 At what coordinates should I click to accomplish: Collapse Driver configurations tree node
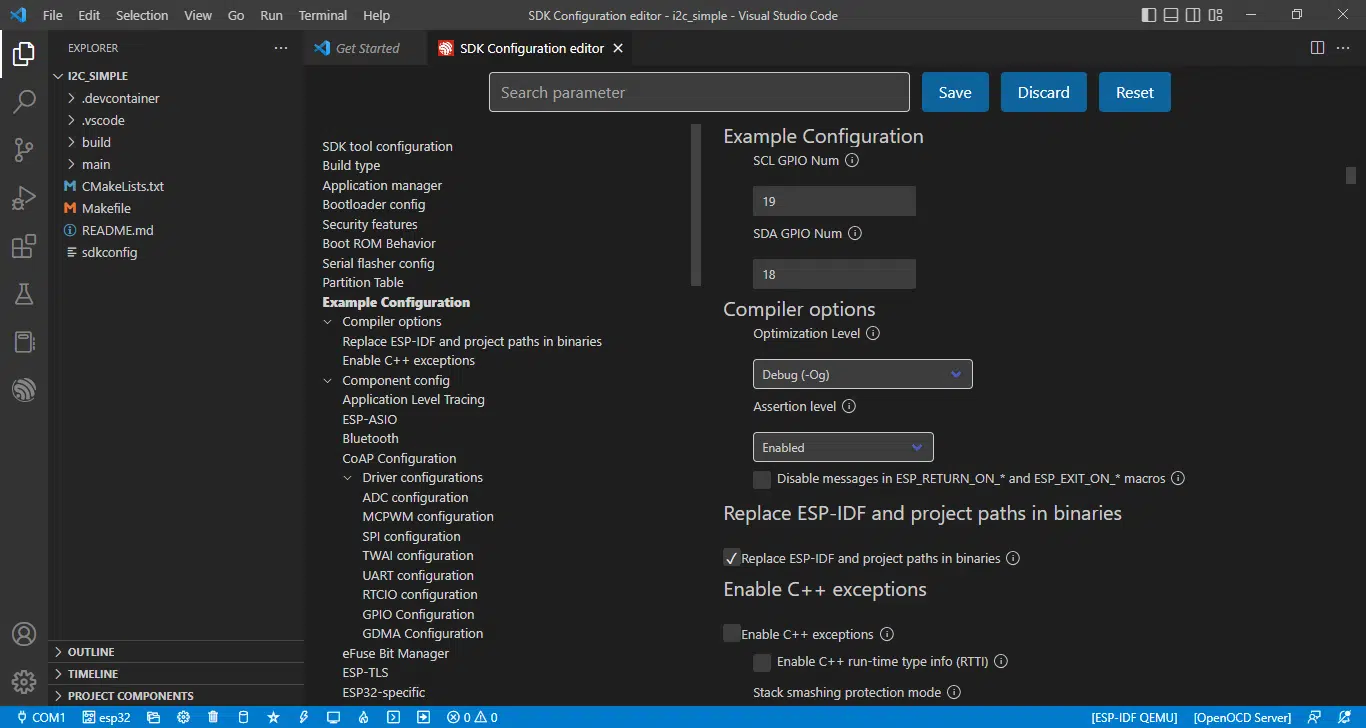348,478
